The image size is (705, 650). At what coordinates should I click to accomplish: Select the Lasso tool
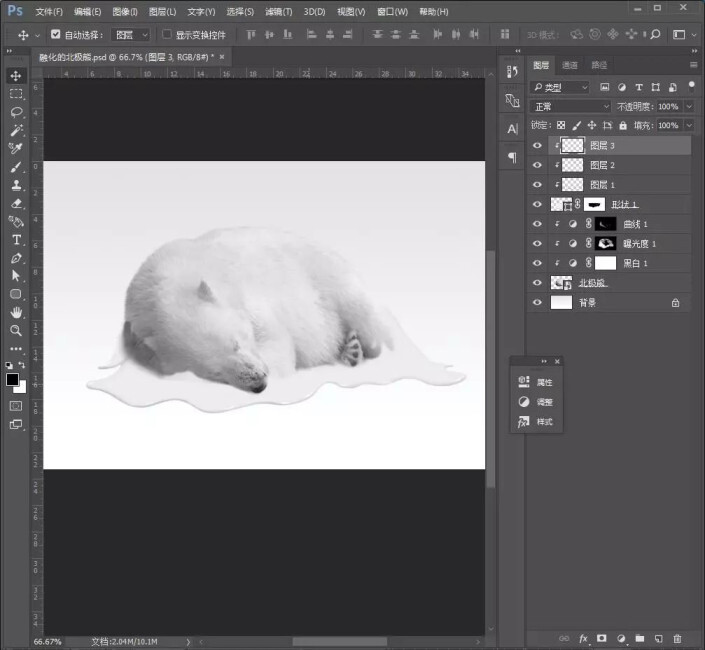[16, 112]
